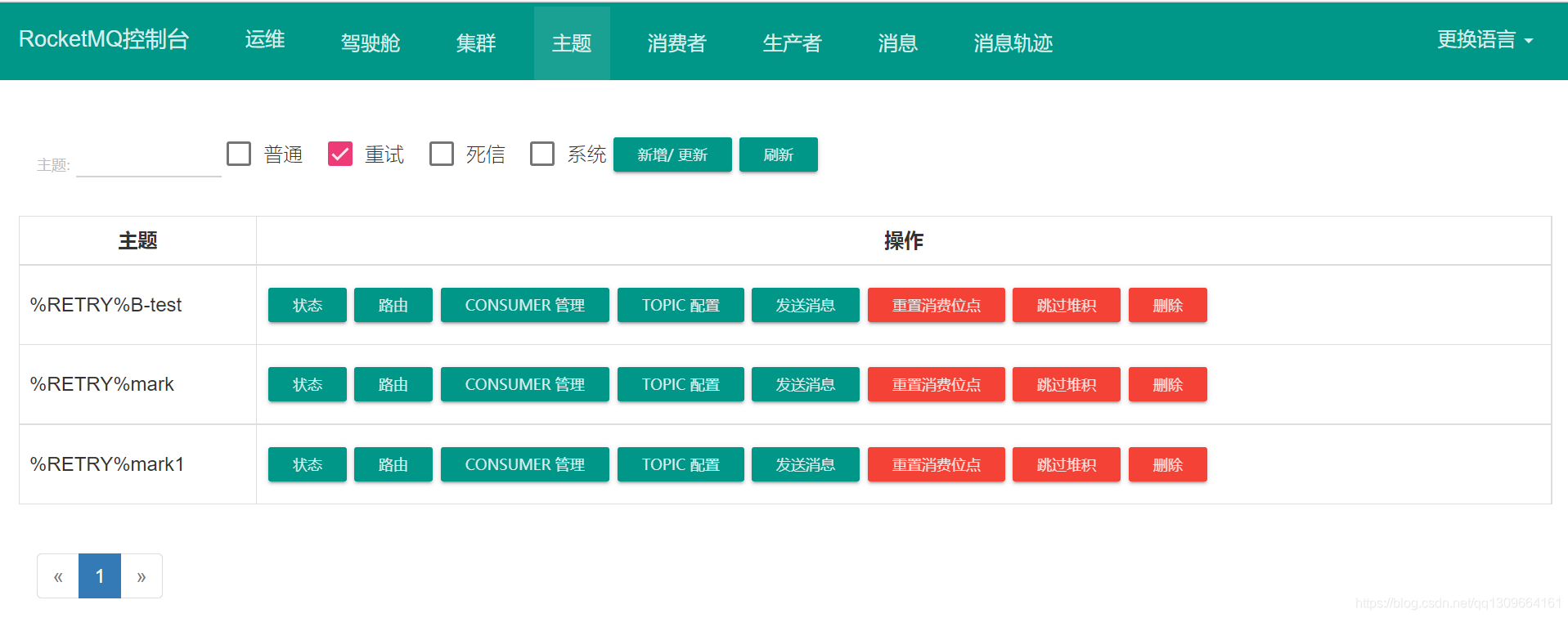Image resolution: width=1568 pixels, height=618 pixels.
Task: Click 发送消息 for %RETRY%mark1
Action: click(806, 464)
